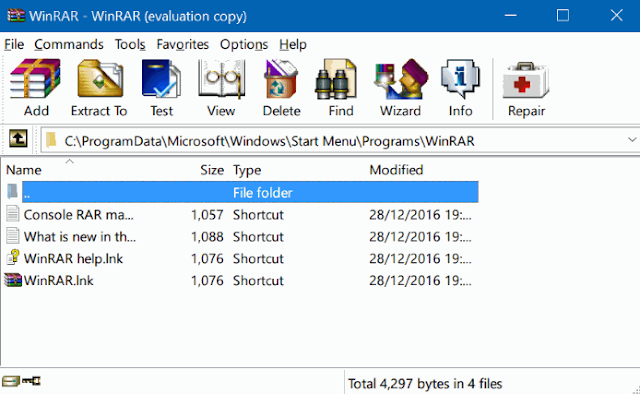Click 'Total 4,297 bytes in 4 files' status
This screenshot has height=394, width=640.
click(x=425, y=384)
